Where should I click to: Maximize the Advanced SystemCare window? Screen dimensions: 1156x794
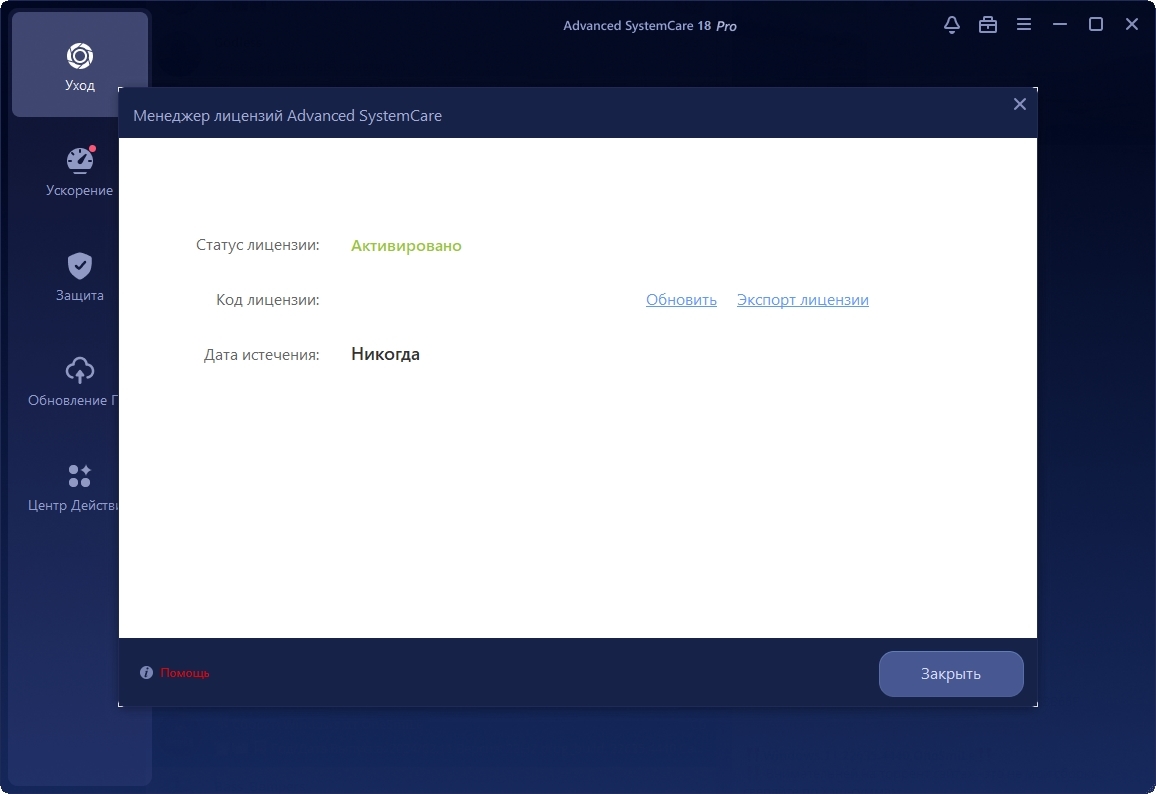tap(1096, 24)
